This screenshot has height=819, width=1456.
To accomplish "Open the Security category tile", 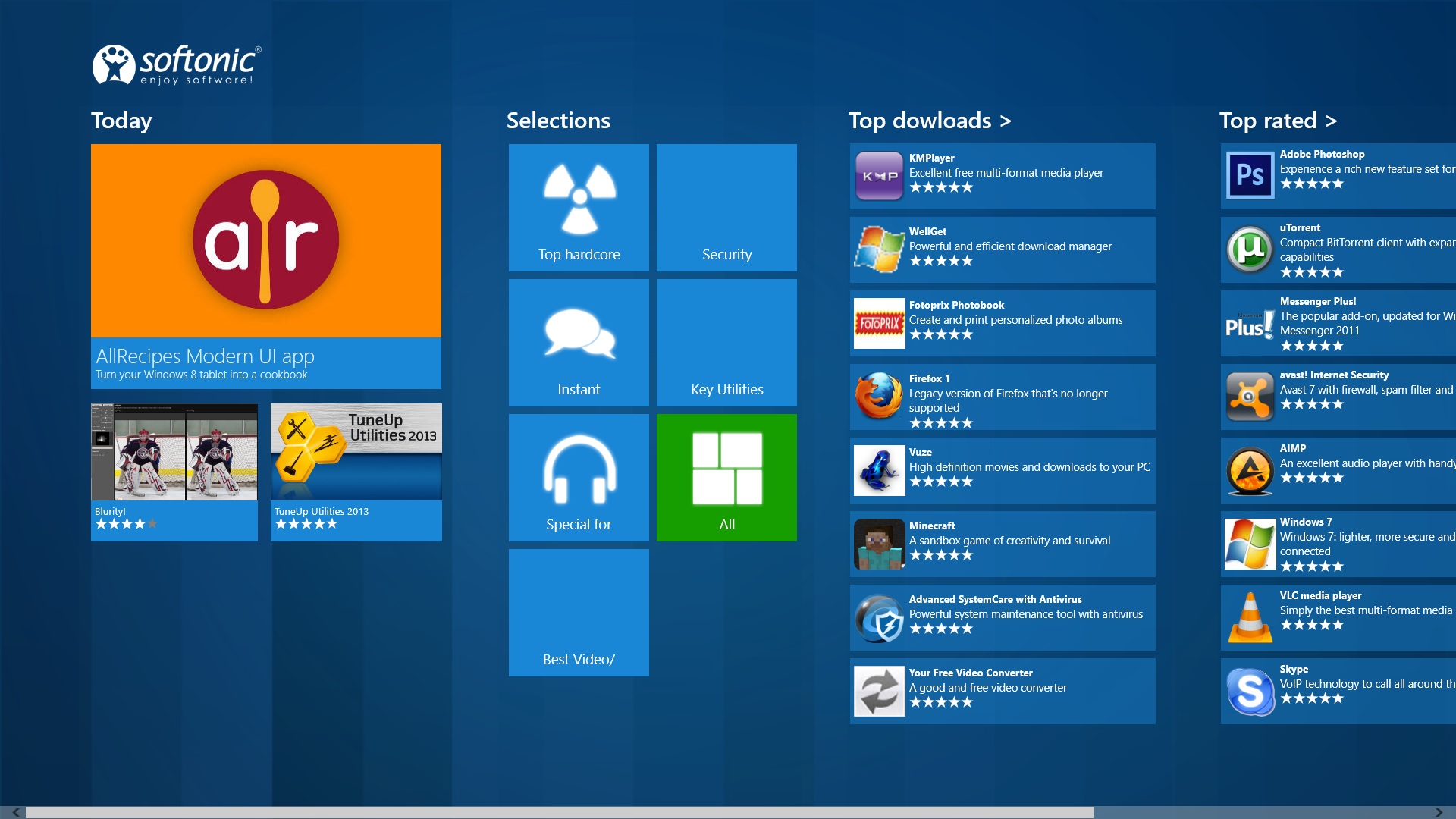I will pyautogui.click(x=726, y=207).
